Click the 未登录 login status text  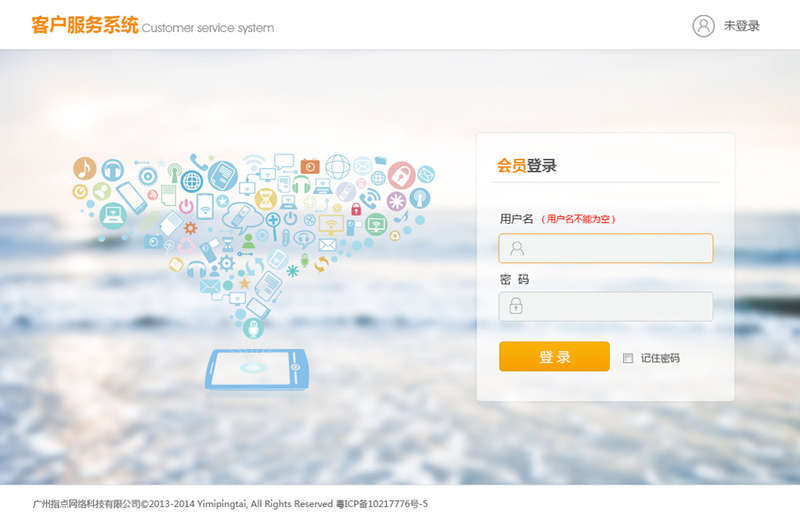pyautogui.click(x=741, y=26)
